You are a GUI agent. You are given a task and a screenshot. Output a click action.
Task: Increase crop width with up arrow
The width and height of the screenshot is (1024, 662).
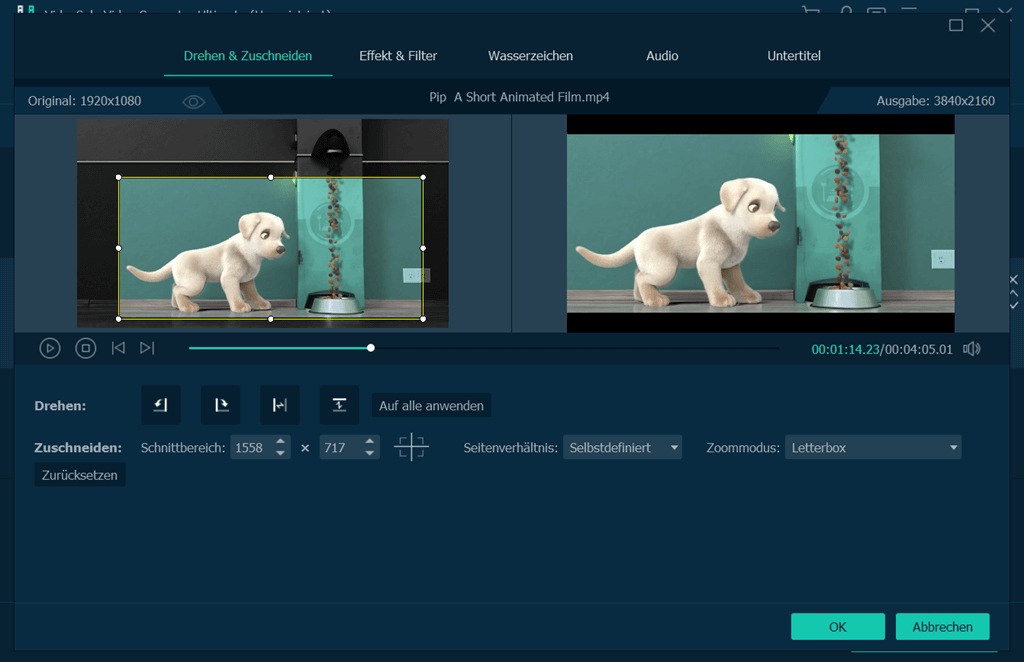280,441
